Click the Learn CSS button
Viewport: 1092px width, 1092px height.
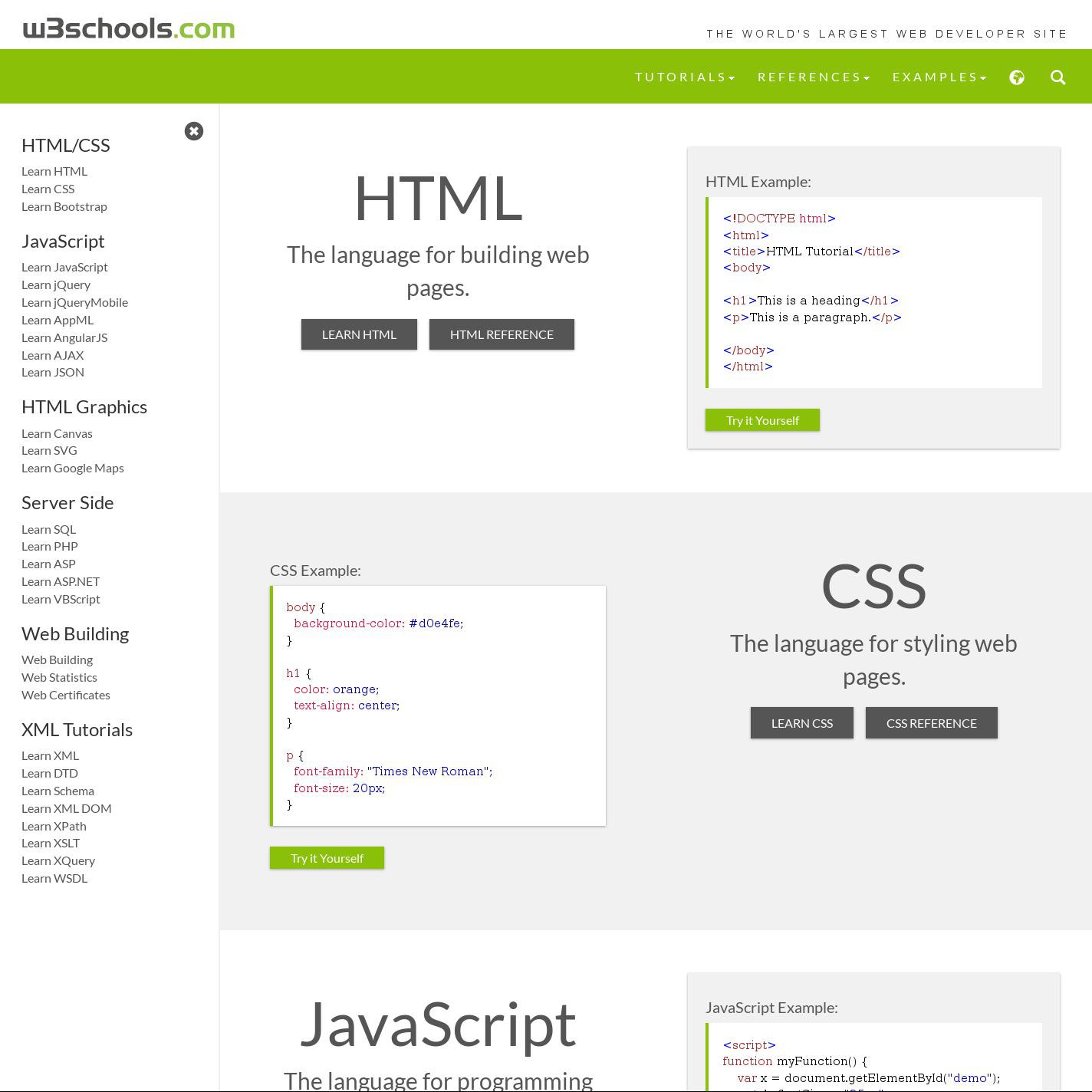click(801, 723)
